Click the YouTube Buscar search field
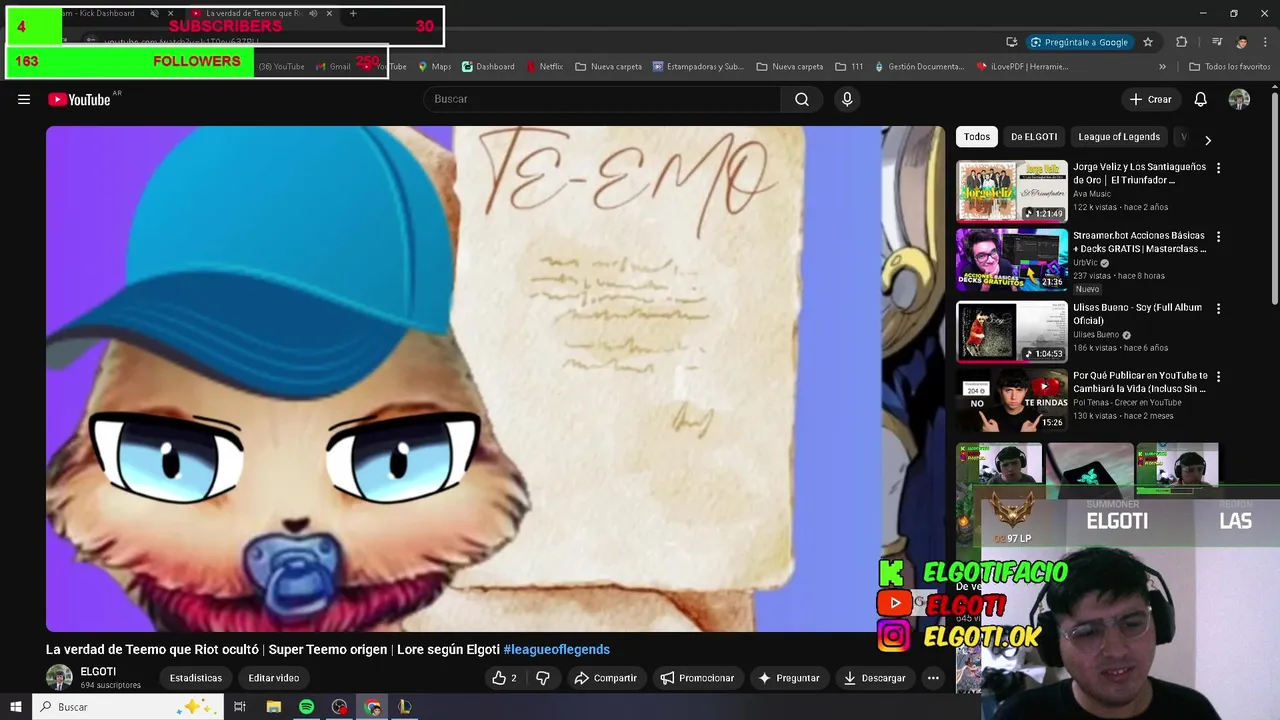 pyautogui.click(x=602, y=99)
